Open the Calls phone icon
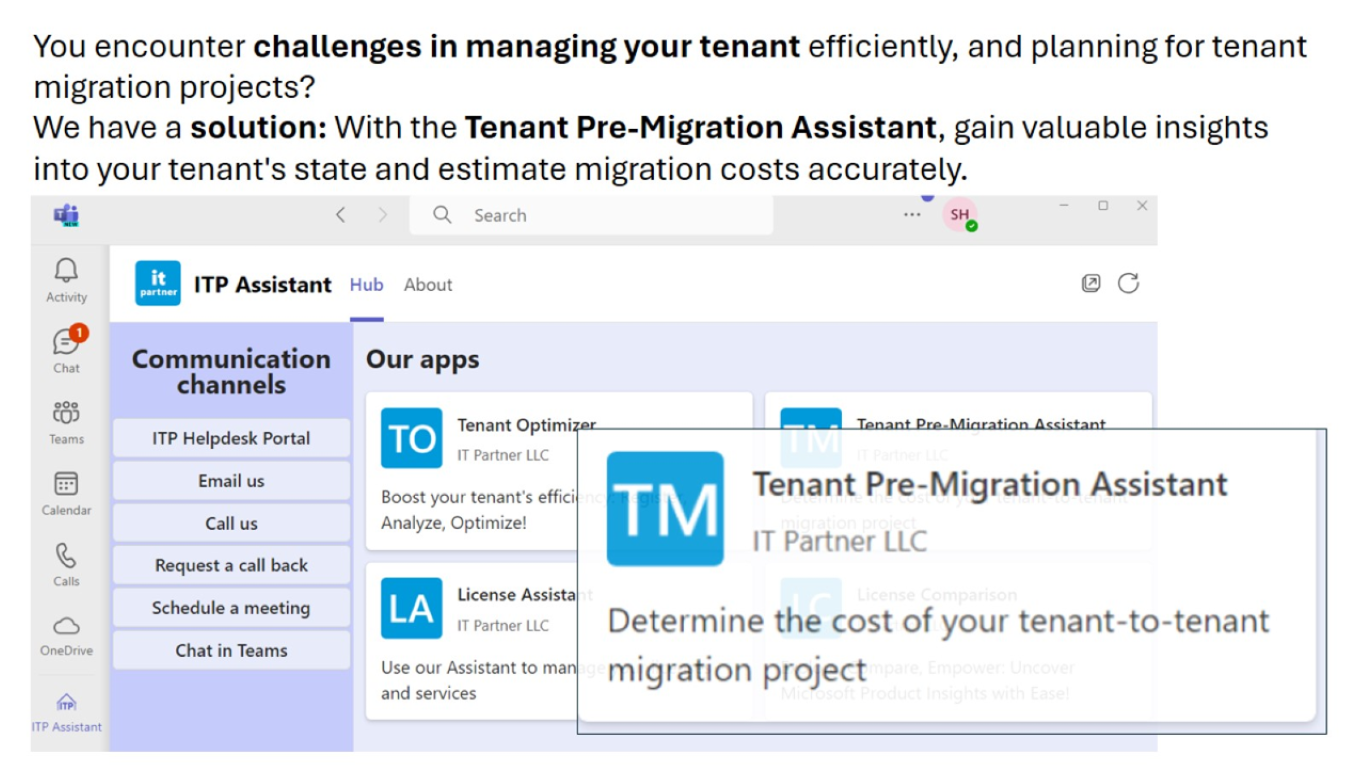The width and height of the screenshot is (1366, 768). click(66, 555)
